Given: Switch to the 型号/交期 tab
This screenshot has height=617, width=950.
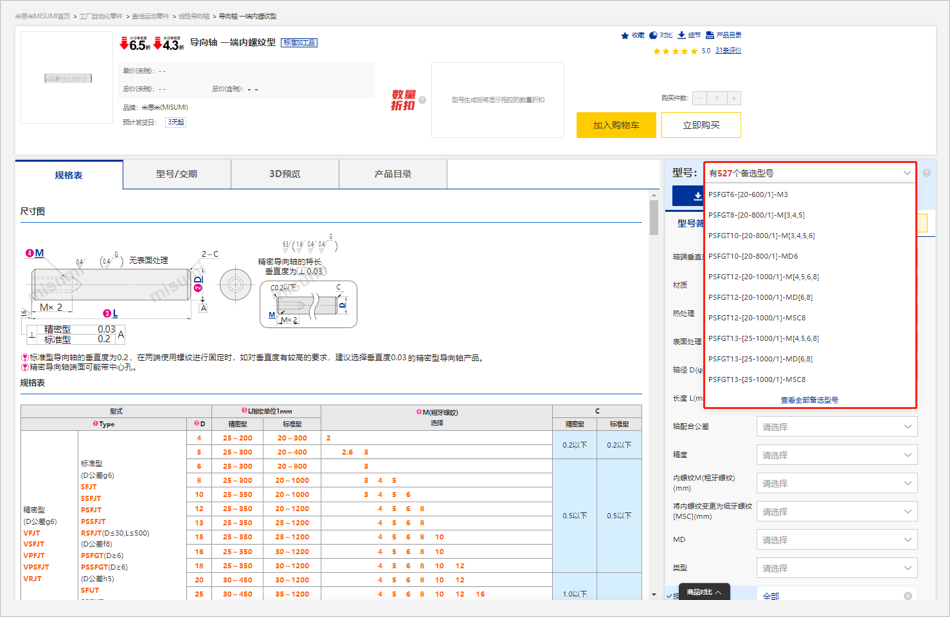Looking at the screenshot, I should pyautogui.click(x=177, y=174).
